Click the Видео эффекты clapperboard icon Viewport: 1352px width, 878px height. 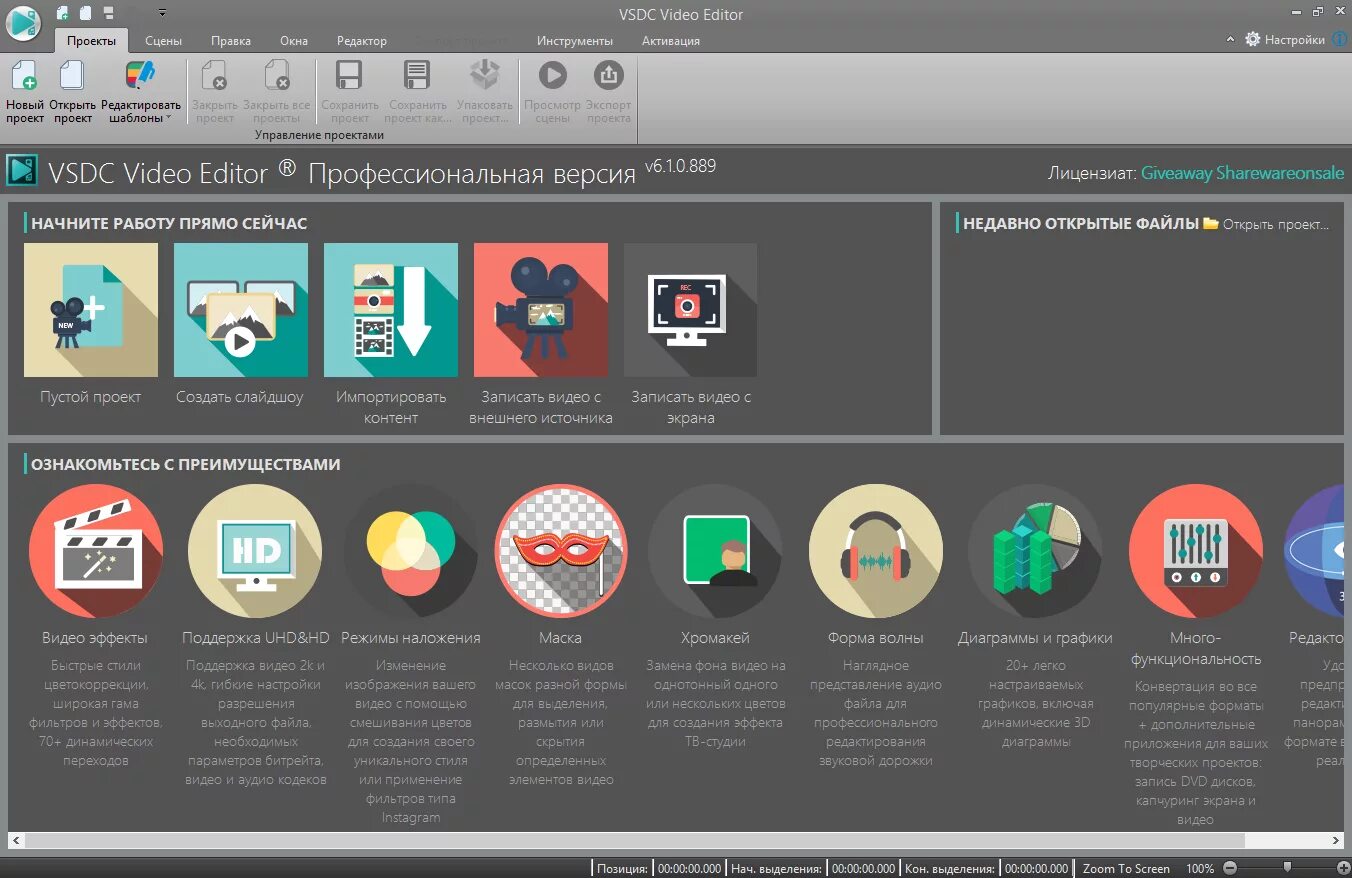(95, 552)
